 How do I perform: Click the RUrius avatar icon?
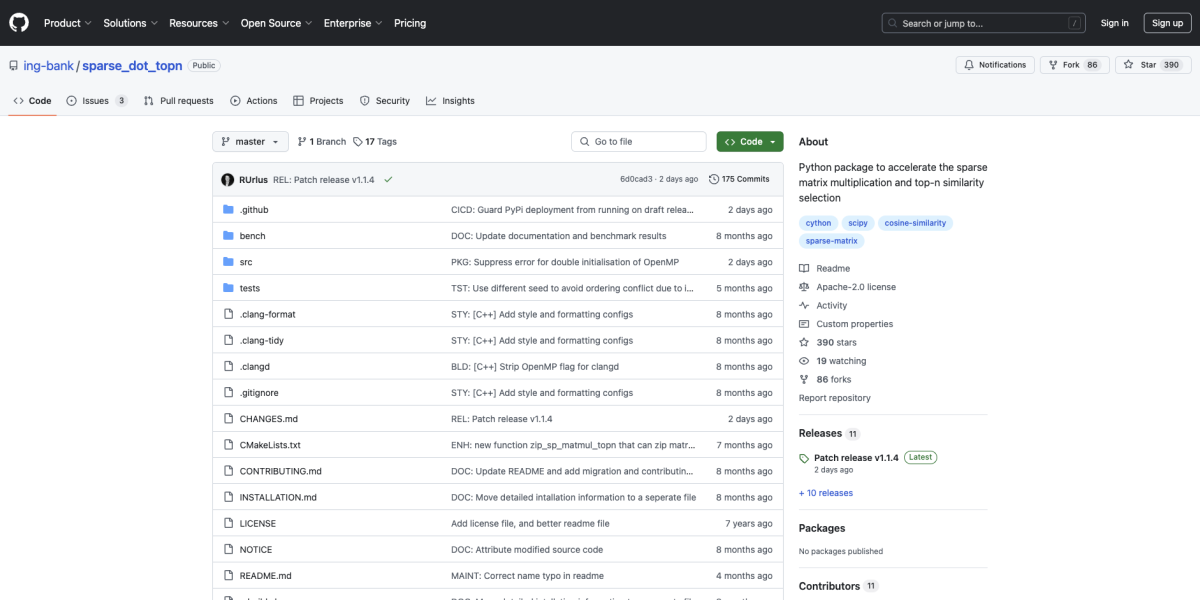pos(229,180)
